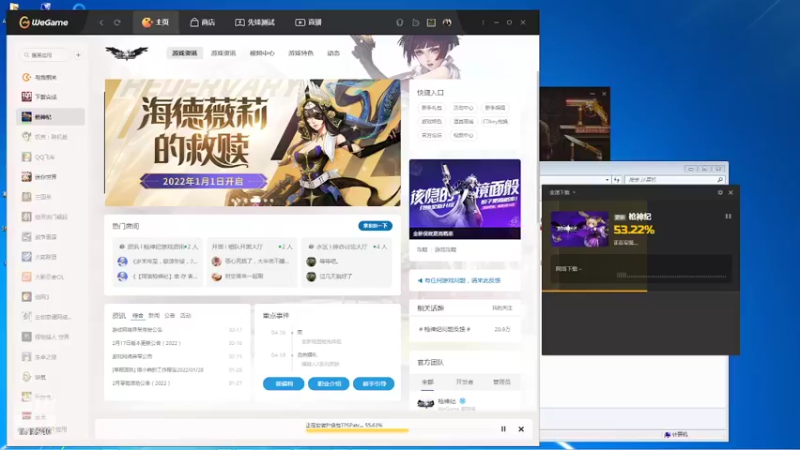Select the game page 游戏资讯 highlighted tab
Screen dimensions: 800x450
[x=184, y=53]
